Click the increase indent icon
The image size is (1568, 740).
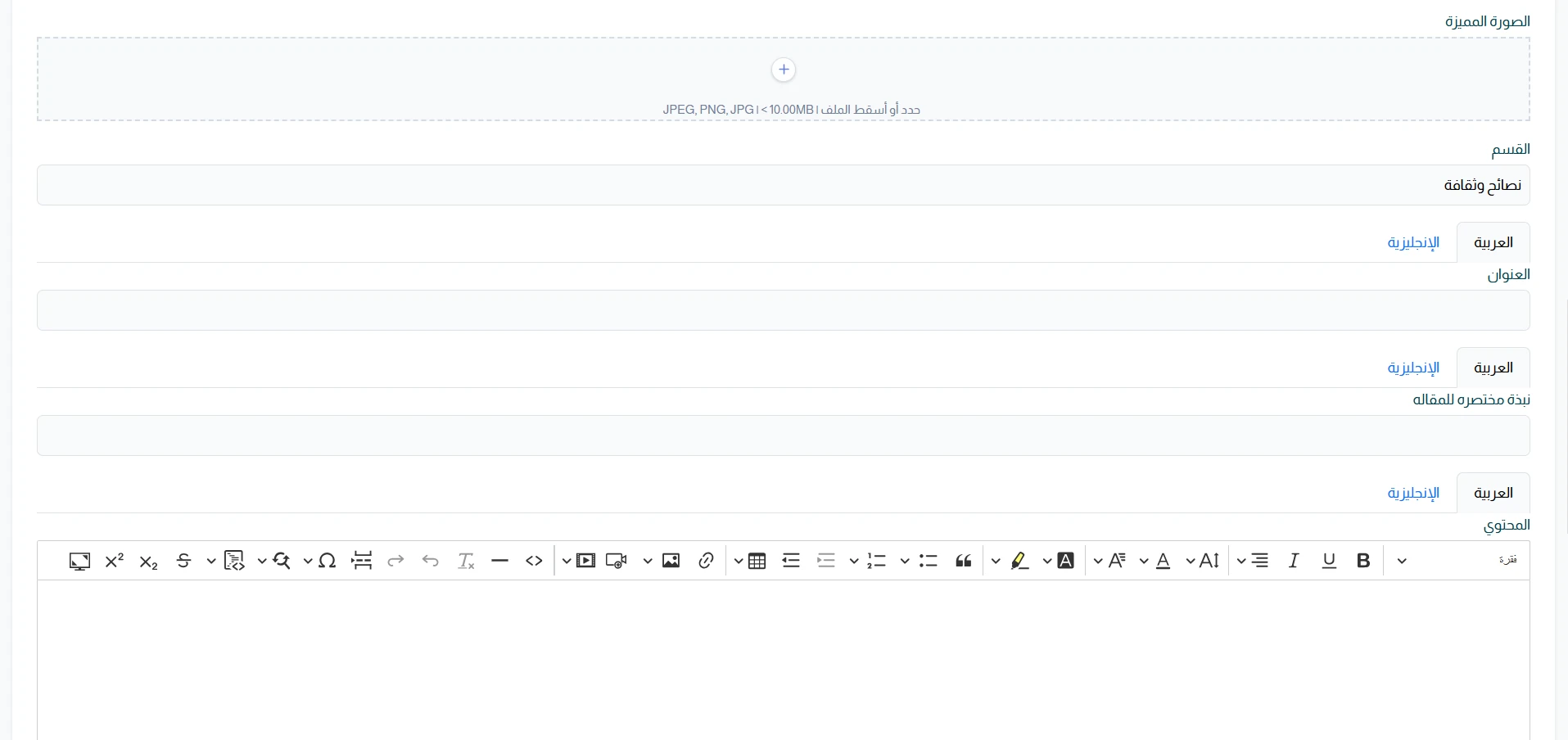tap(791, 561)
